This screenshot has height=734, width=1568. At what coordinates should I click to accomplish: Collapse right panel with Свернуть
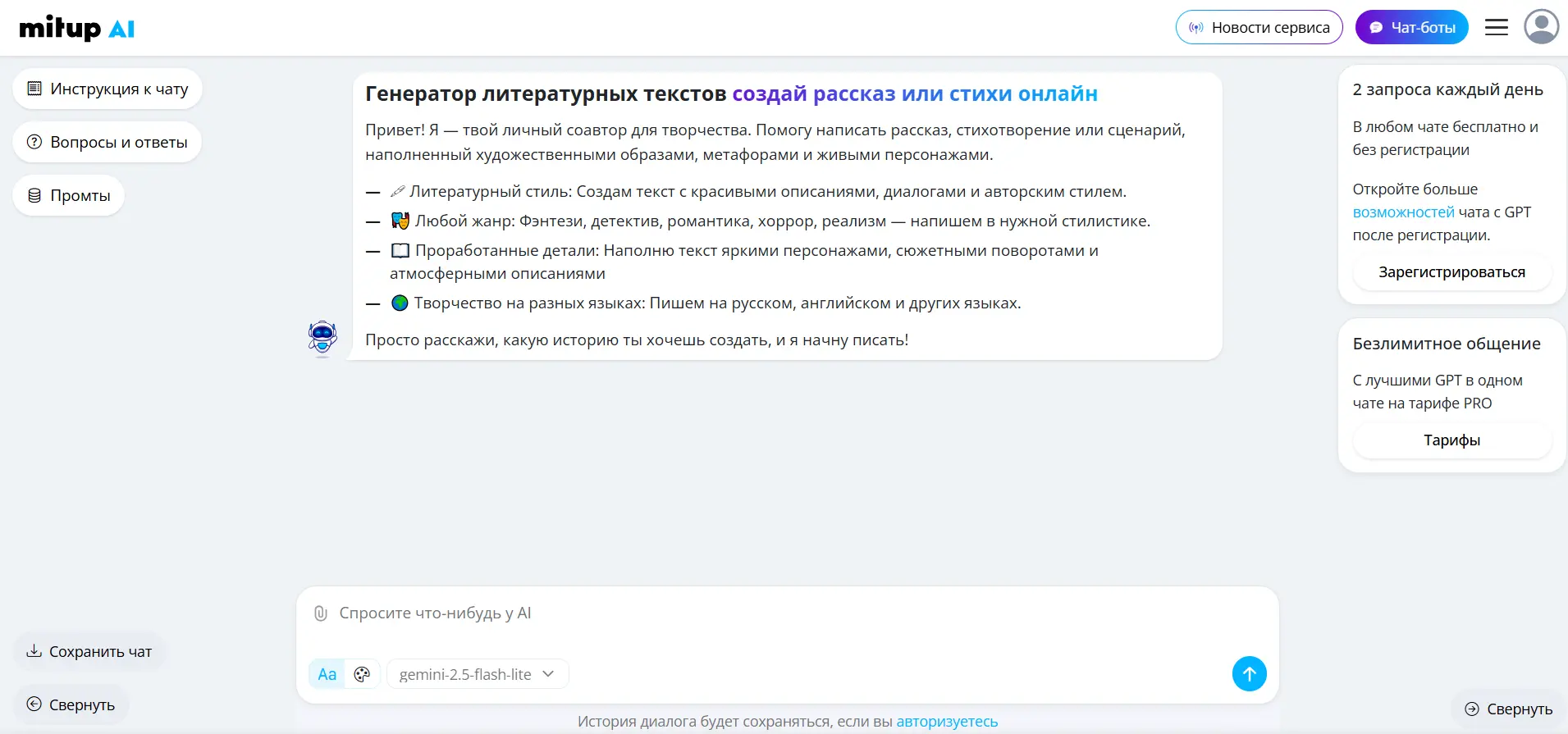pyautogui.click(x=1509, y=709)
